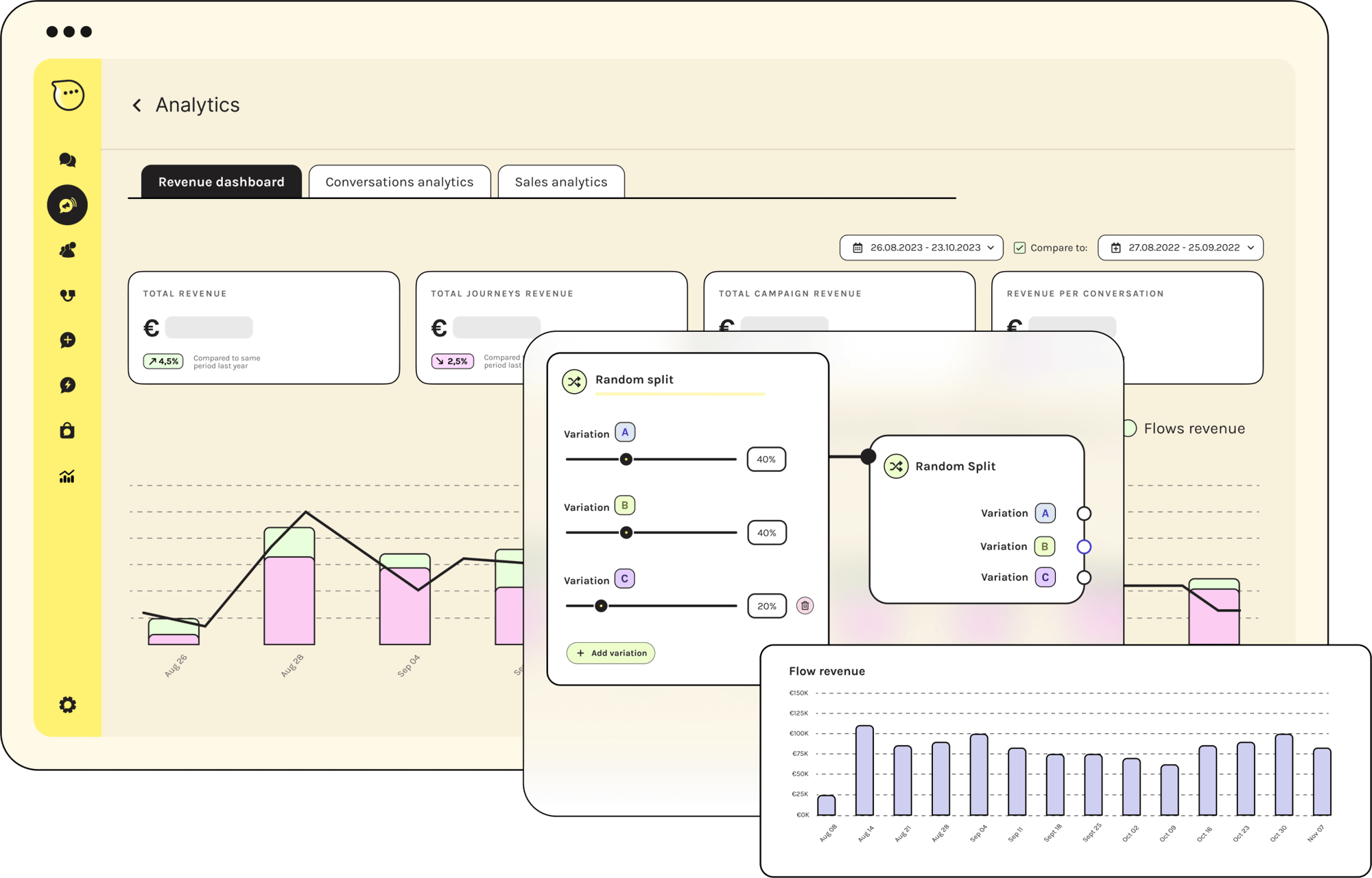1372x878 pixels.
Task: Click the Variation A badge in split panel
Action: point(625,432)
